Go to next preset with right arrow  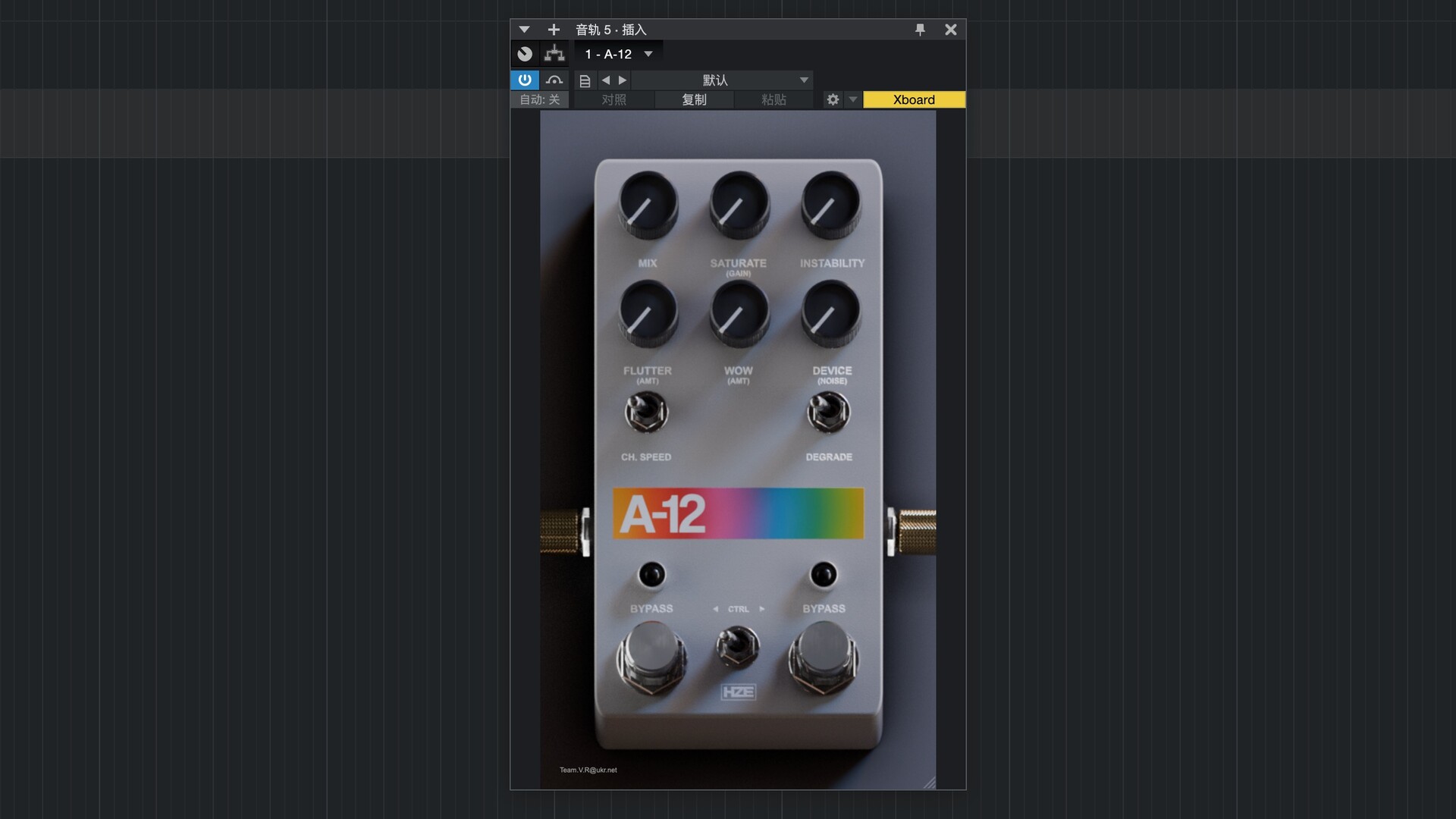click(623, 80)
